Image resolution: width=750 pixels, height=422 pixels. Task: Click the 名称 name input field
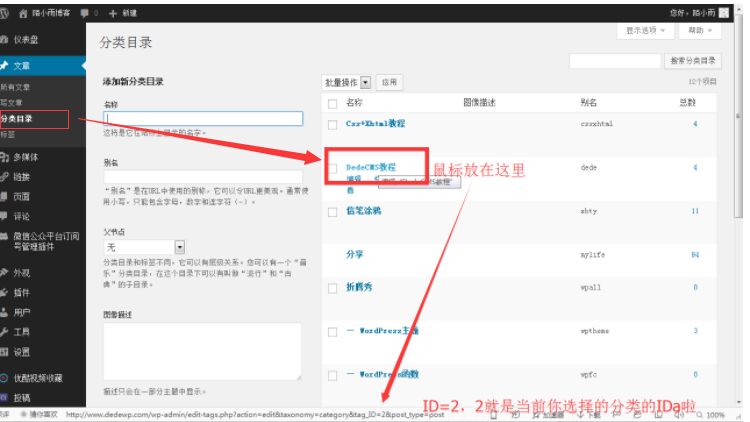tap(202, 118)
